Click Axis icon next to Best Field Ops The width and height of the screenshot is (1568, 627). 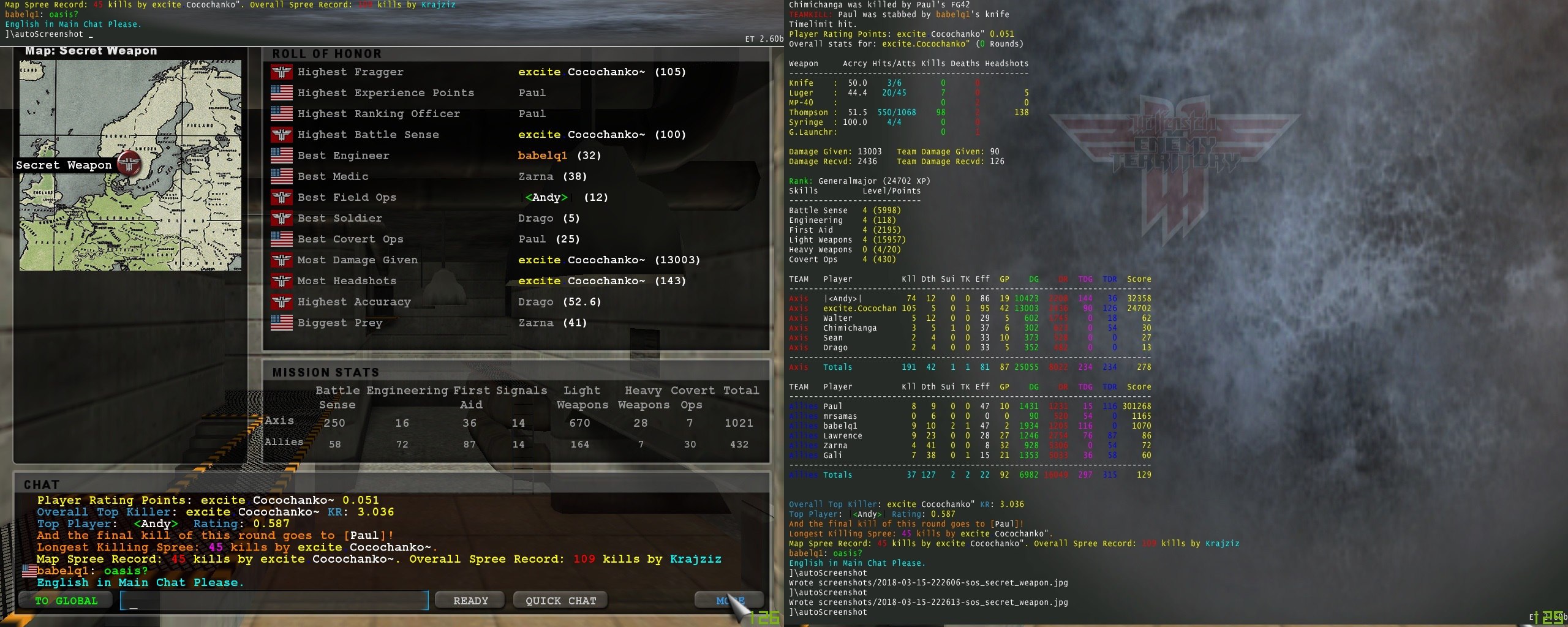pos(282,197)
